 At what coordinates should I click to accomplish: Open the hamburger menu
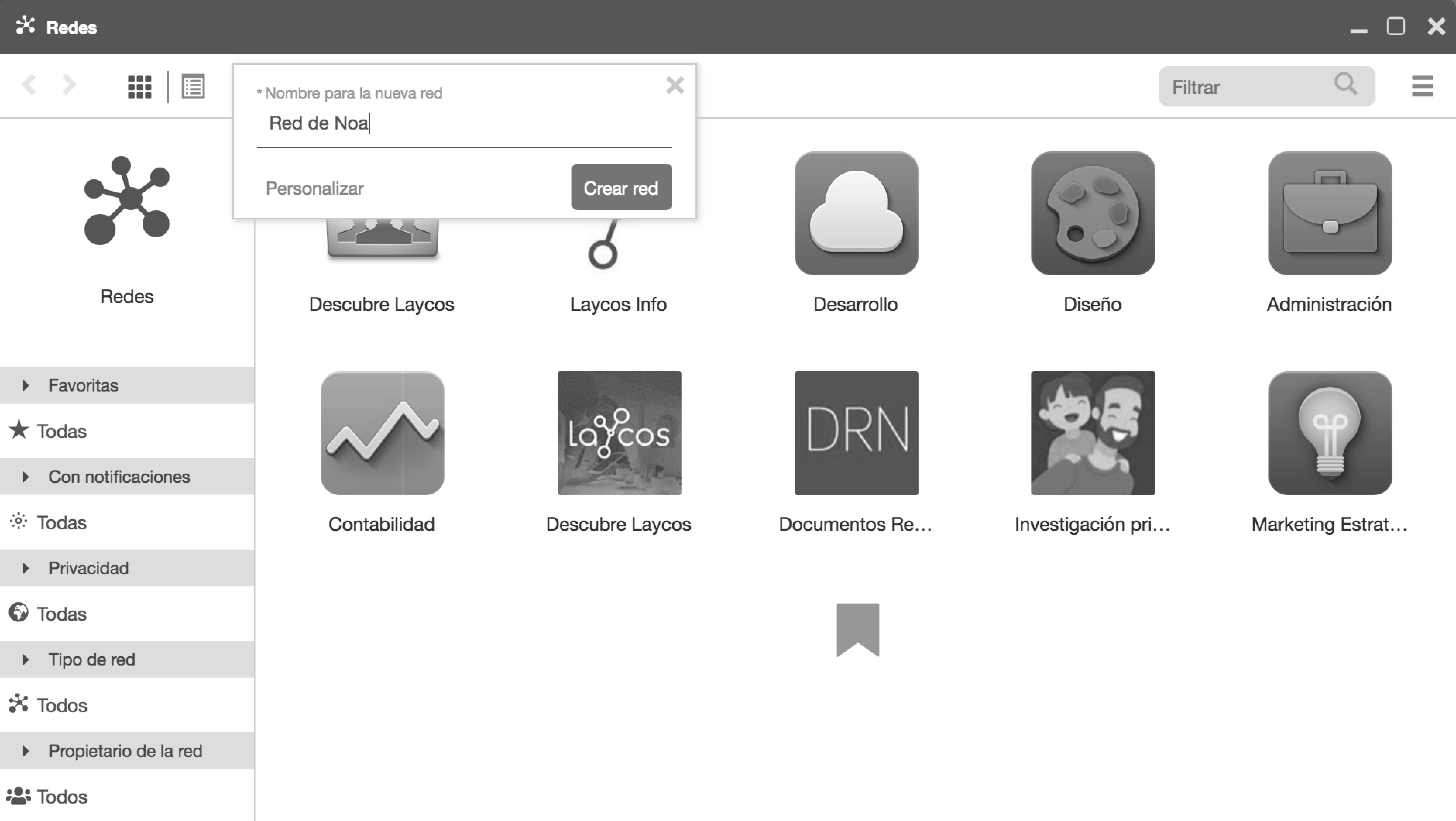[x=1422, y=86]
